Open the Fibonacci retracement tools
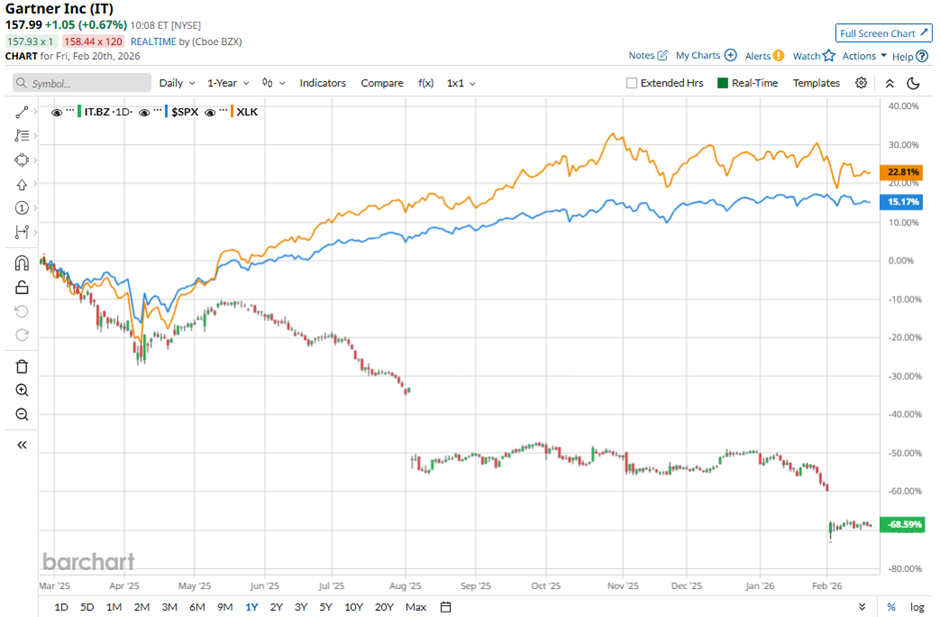The width and height of the screenshot is (940, 617). pos(22,136)
